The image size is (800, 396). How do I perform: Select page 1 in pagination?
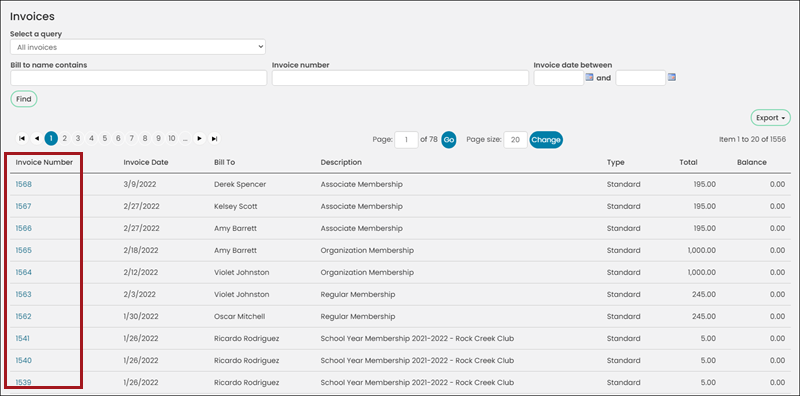[x=51, y=138]
